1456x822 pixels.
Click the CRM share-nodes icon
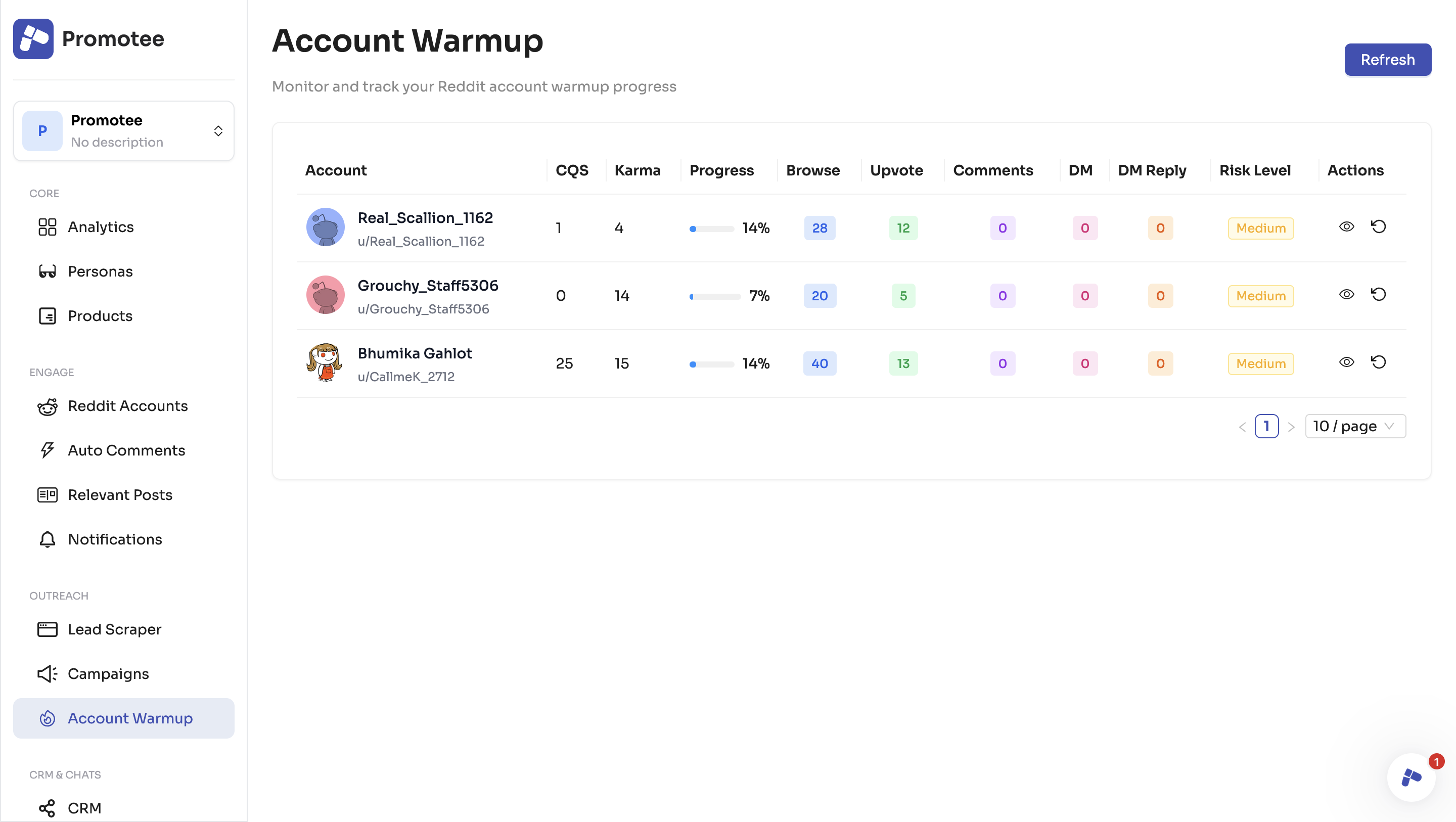(x=48, y=808)
